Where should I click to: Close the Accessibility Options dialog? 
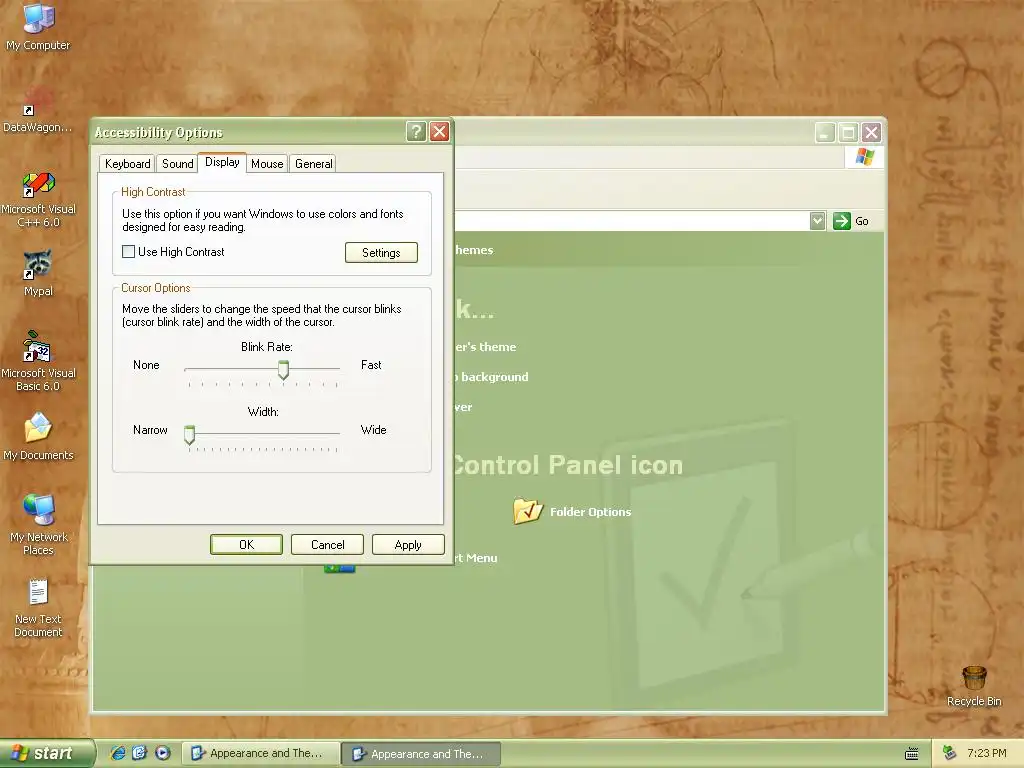[x=440, y=132]
